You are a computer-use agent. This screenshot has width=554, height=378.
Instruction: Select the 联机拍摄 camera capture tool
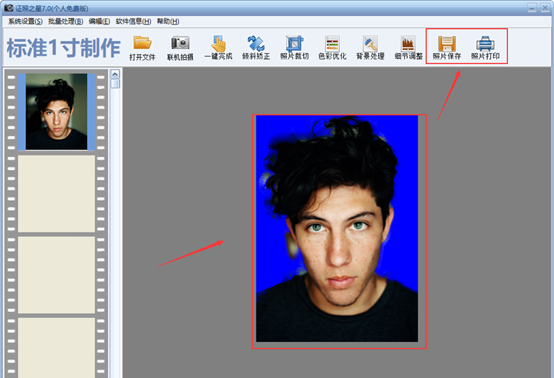click(x=180, y=48)
